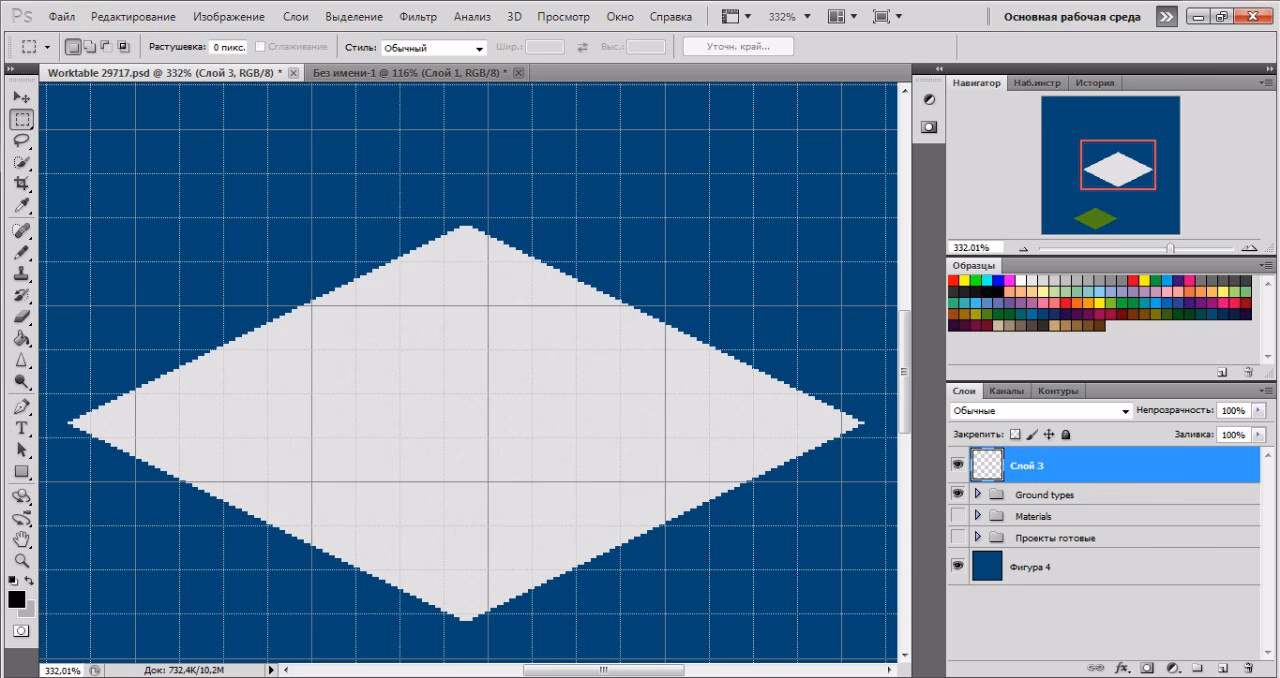The width and height of the screenshot is (1280, 678).
Task: Hide the Фигура 4 layer
Action: (958, 566)
